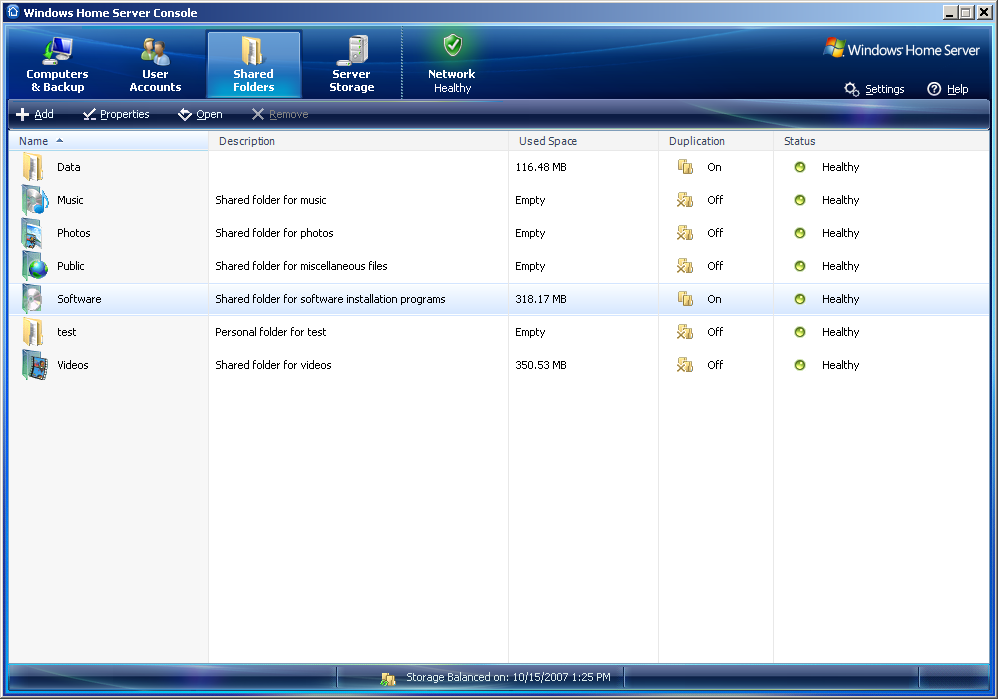Viewport: 998px width, 699px height.
Task: Click the green status icon for Music
Action: pos(800,200)
